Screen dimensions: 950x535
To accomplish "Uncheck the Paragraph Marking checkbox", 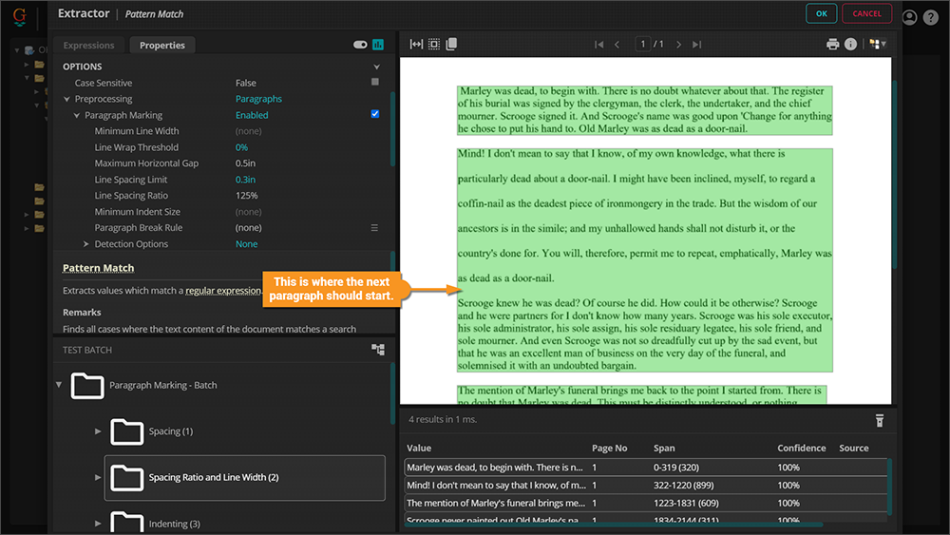I will click(x=375, y=114).
